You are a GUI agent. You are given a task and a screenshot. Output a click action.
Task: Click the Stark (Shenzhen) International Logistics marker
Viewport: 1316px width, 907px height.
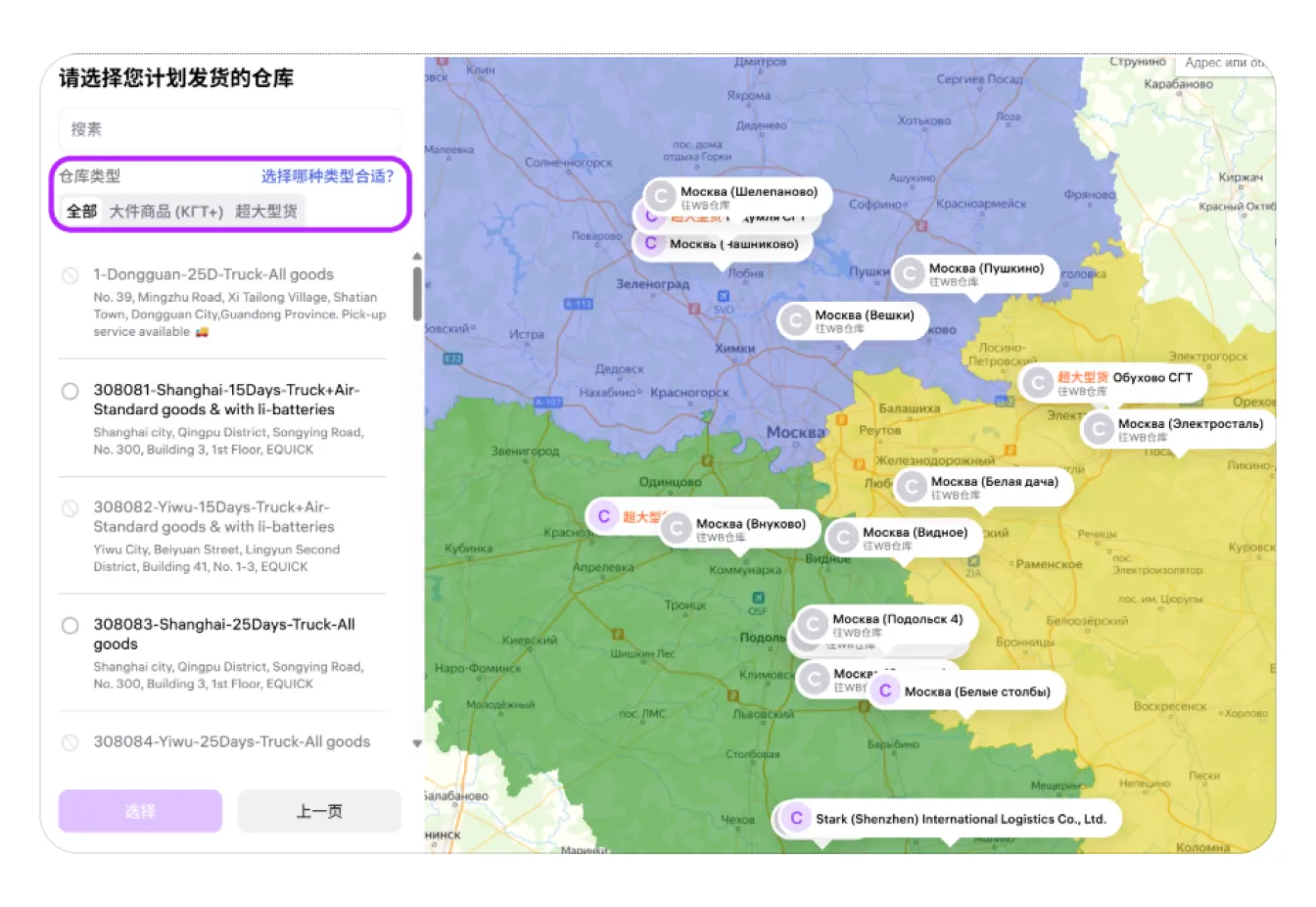pyautogui.click(x=796, y=818)
